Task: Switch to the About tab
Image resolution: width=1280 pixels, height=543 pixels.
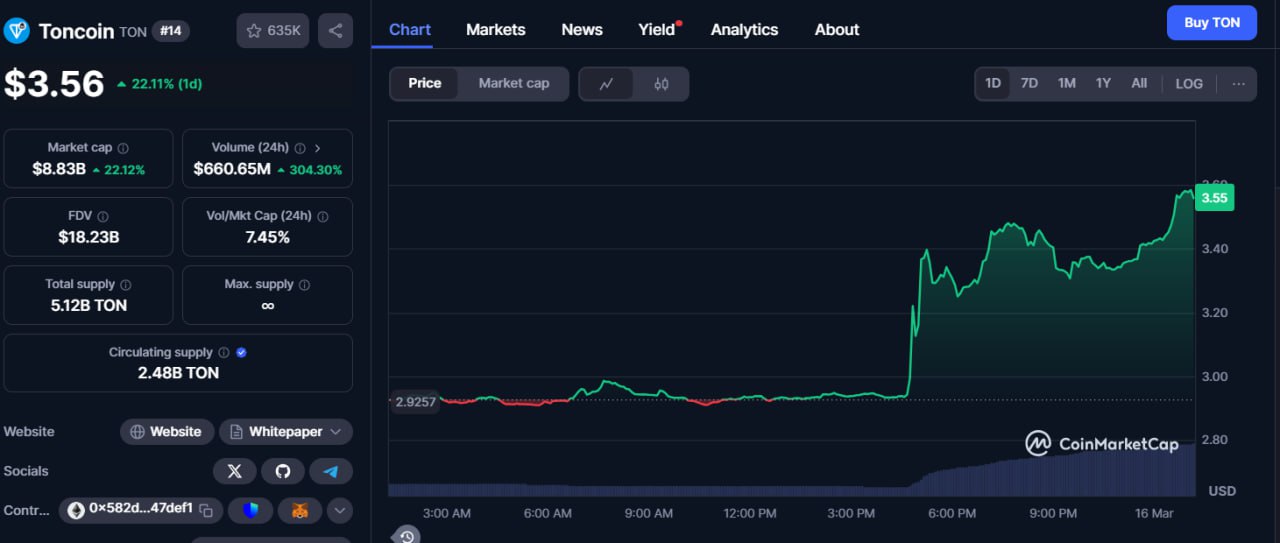Action: pyautogui.click(x=837, y=30)
